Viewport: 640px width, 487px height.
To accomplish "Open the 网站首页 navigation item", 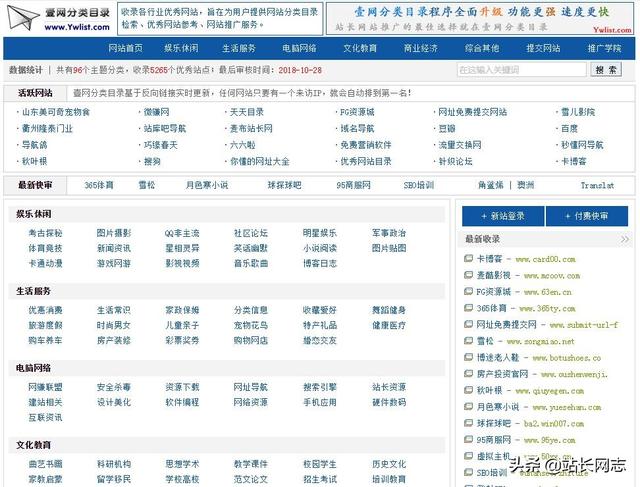I will coord(125,48).
